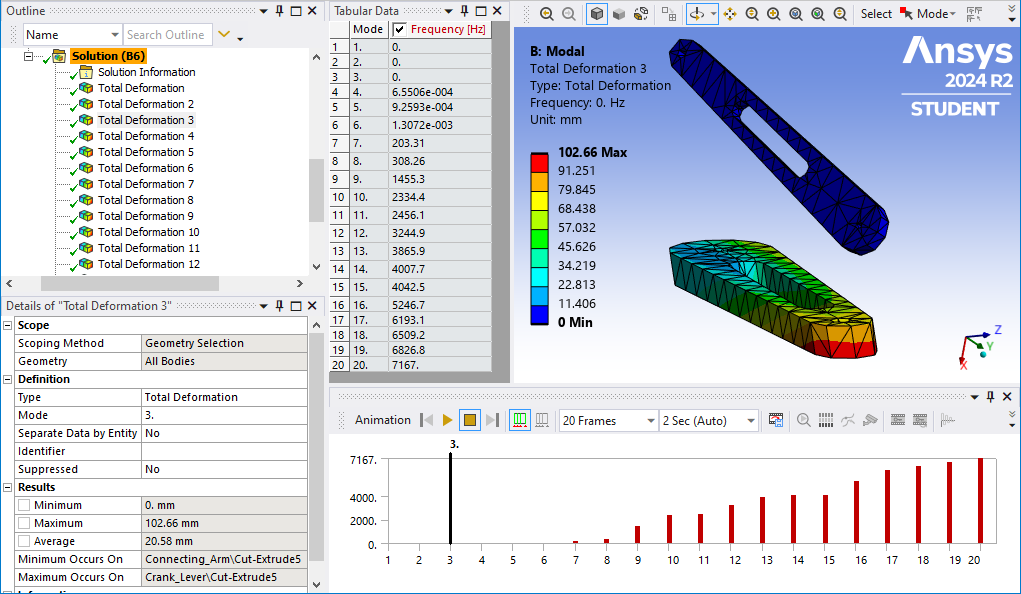Click the Rotate view tool icon
Viewport: 1021px width, 594px height.
697,14
